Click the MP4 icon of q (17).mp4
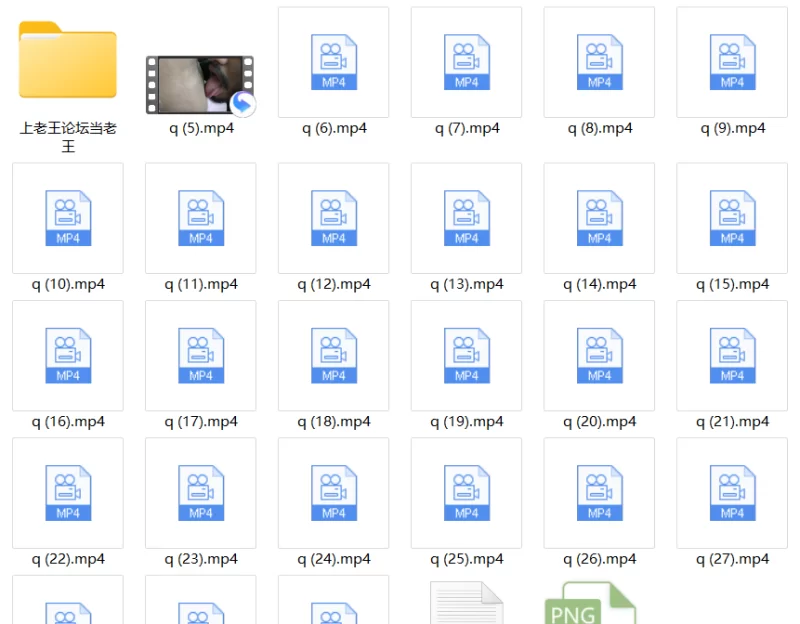800x624 pixels. [x=201, y=355]
